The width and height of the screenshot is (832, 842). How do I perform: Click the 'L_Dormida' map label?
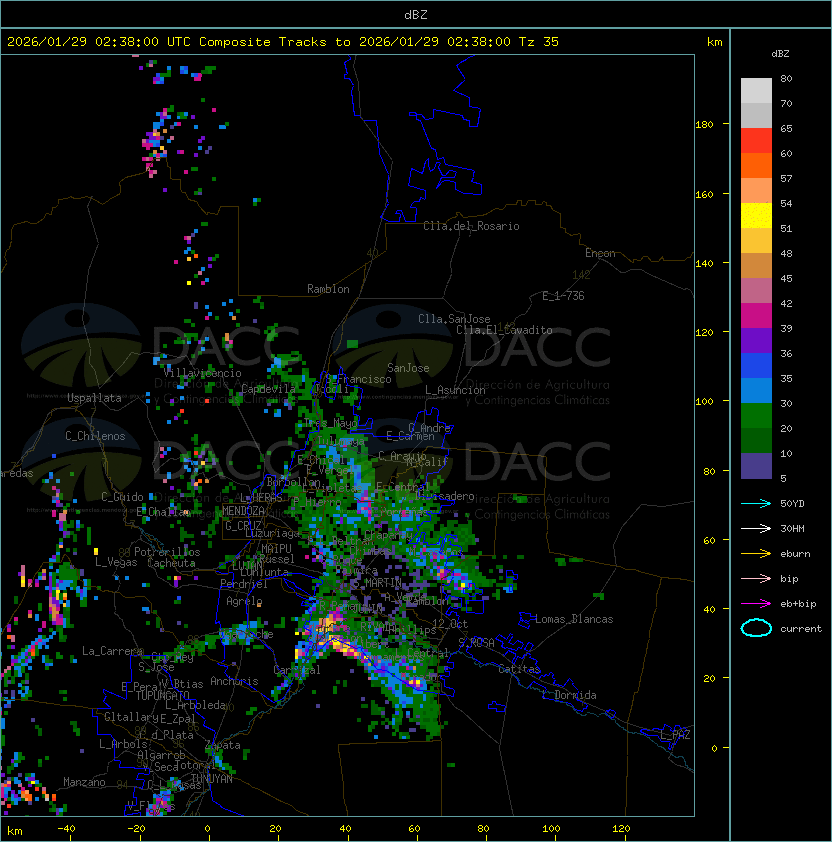coord(568,695)
